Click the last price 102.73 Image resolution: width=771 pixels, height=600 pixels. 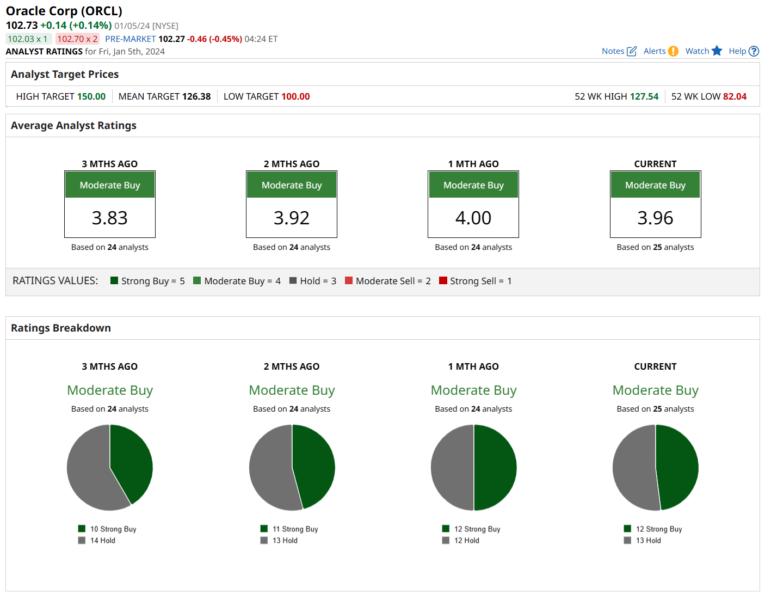(22, 25)
